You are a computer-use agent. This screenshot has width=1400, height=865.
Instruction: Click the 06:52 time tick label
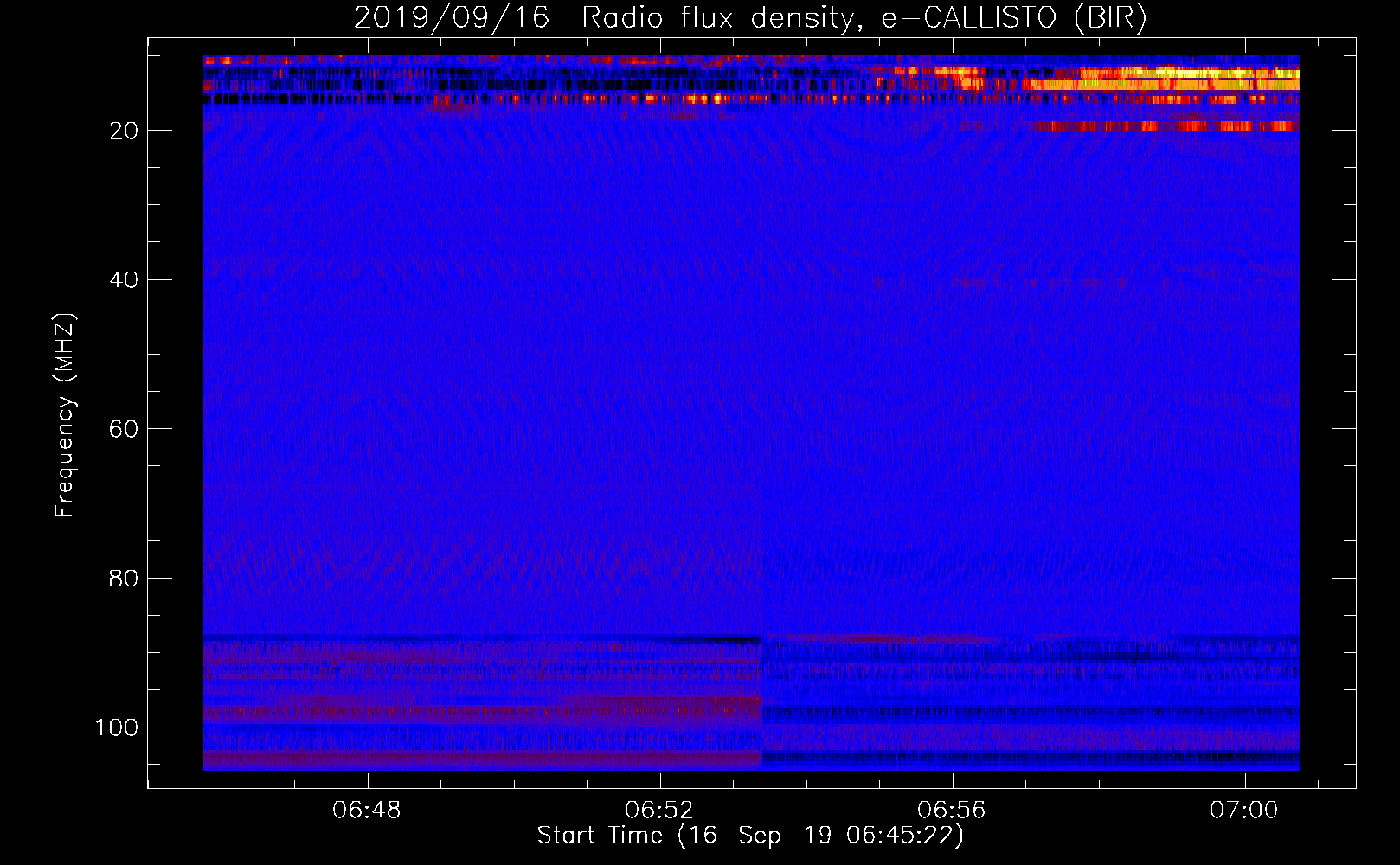click(659, 811)
